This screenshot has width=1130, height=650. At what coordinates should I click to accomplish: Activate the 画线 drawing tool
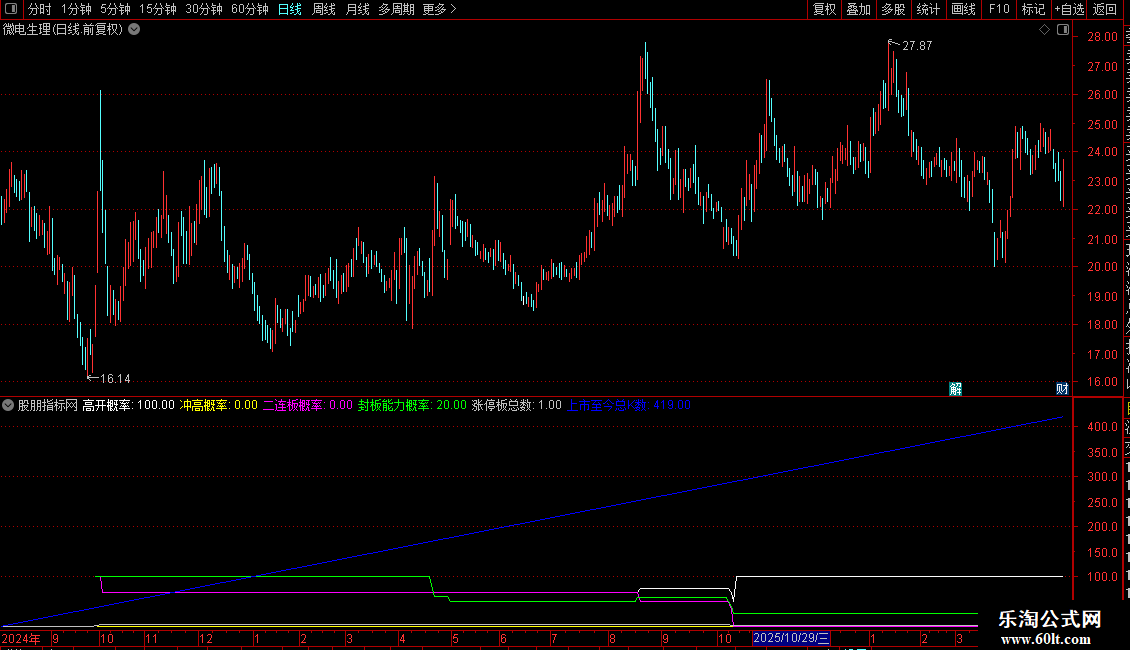[964, 9]
